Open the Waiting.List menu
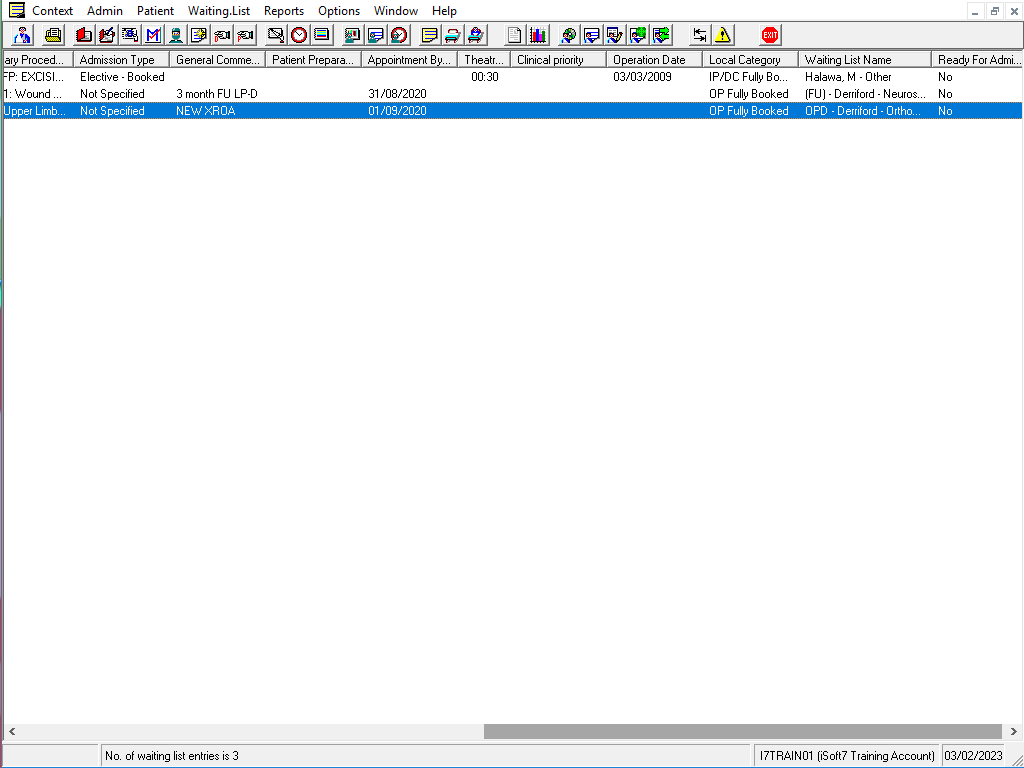 click(x=219, y=11)
